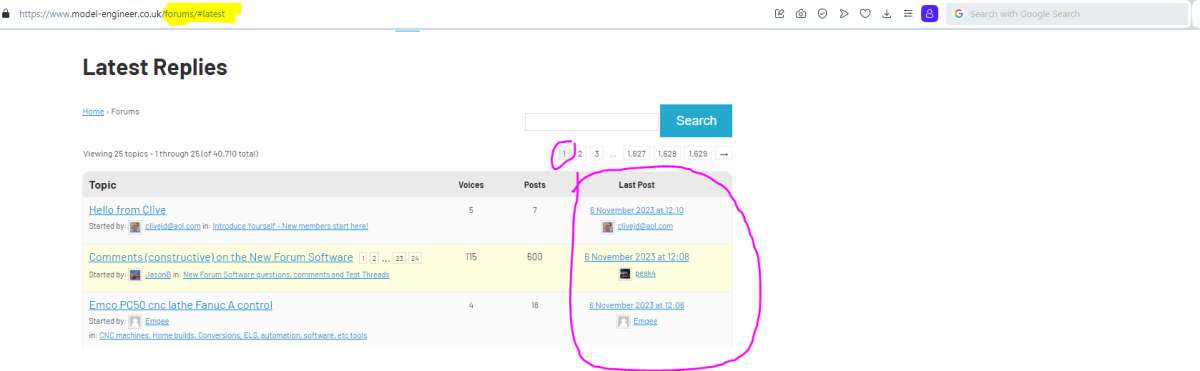Open 'Introduce Yourself - New members start here!' forum link
Viewport: 1200px width, 371px height.
click(290, 227)
